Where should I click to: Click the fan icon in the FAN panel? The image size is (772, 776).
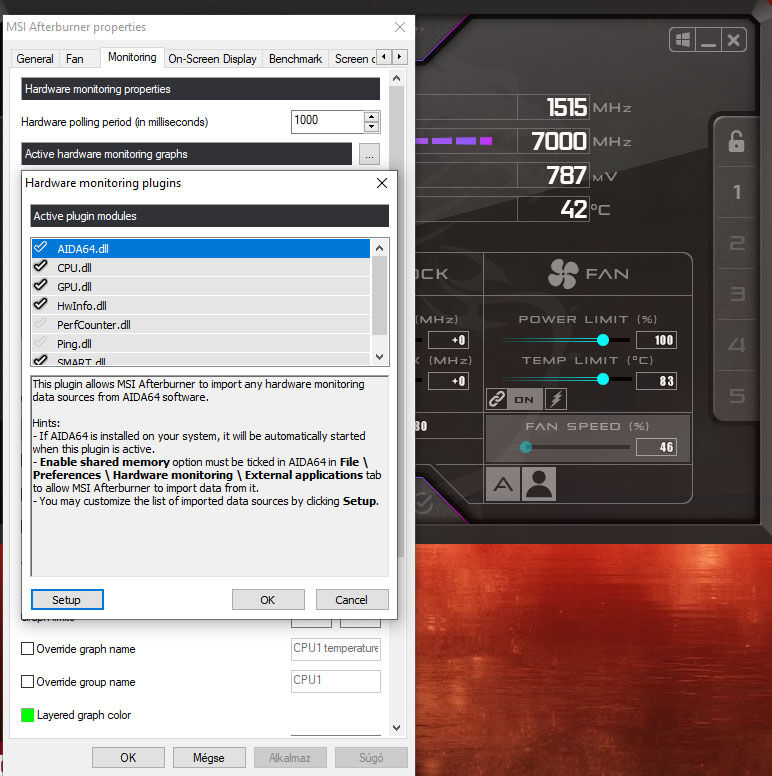coord(563,274)
